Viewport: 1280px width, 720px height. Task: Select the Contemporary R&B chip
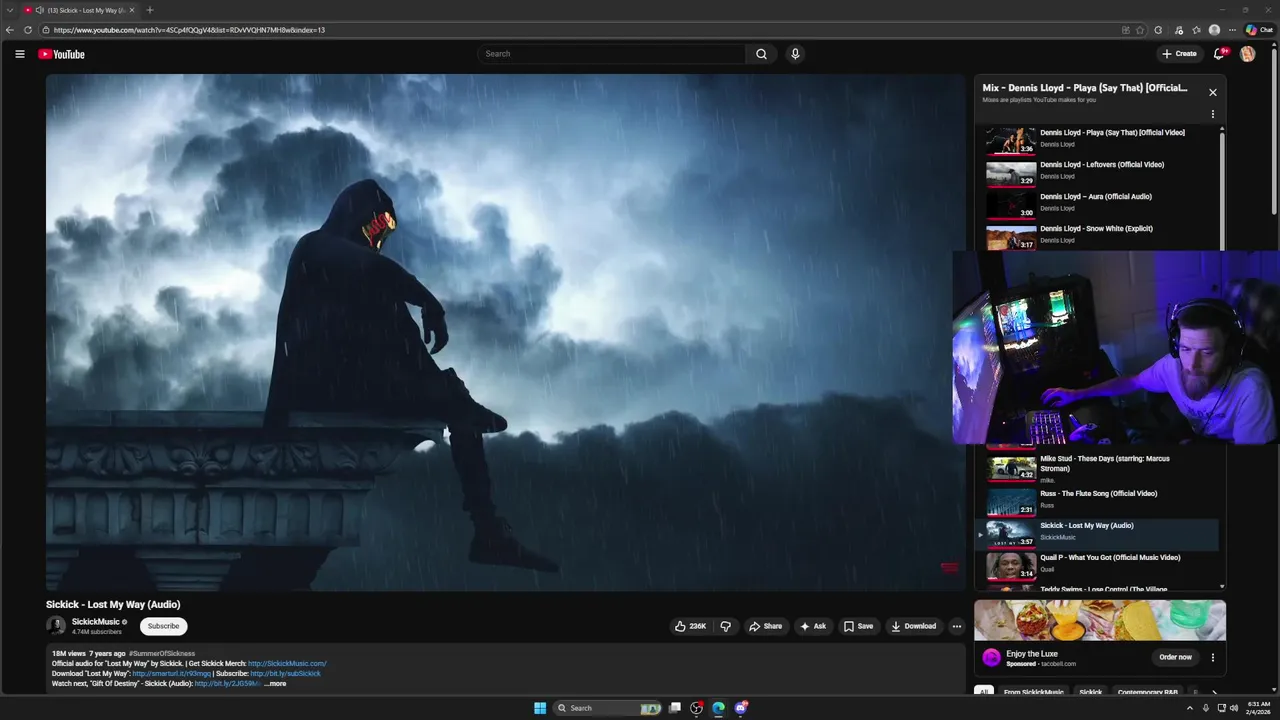[x=1148, y=692]
